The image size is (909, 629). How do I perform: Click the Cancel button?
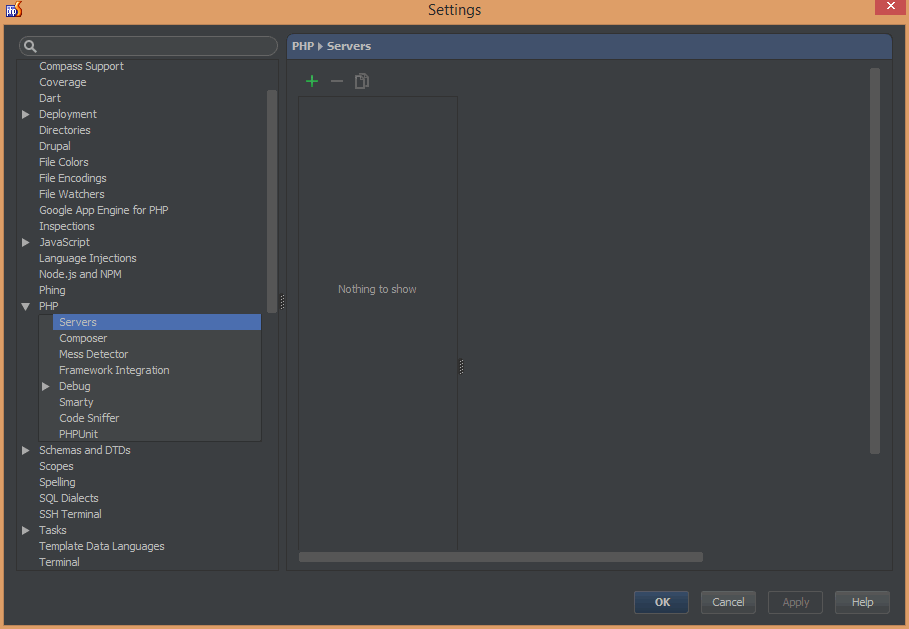(728, 602)
